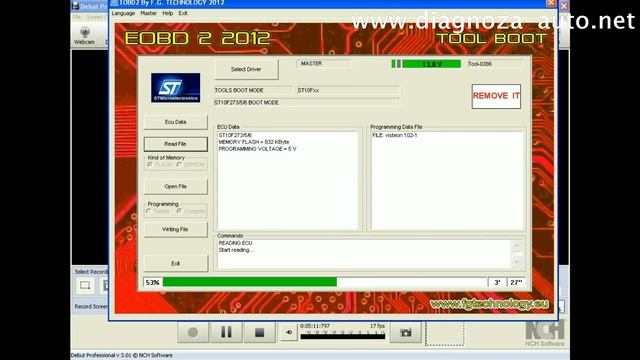Image resolution: width=640 pixels, height=360 pixels.
Task: Click the EOBD2 window title bar icon
Action: click(115, 3)
